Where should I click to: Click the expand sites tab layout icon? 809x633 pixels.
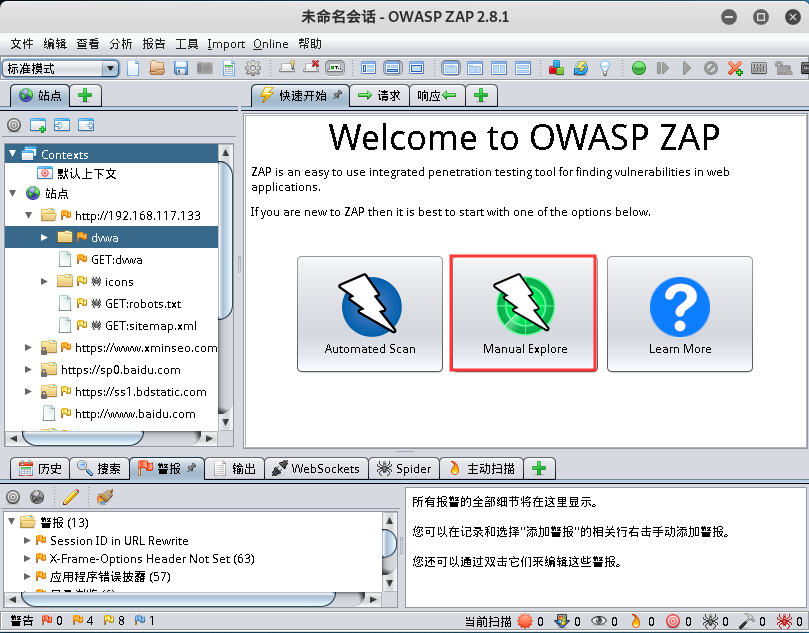[x=368, y=68]
